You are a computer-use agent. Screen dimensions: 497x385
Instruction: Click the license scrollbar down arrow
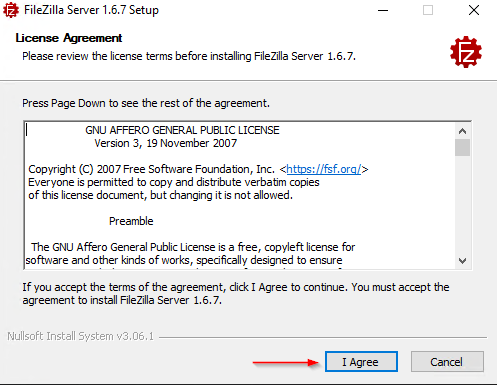tap(462, 261)
